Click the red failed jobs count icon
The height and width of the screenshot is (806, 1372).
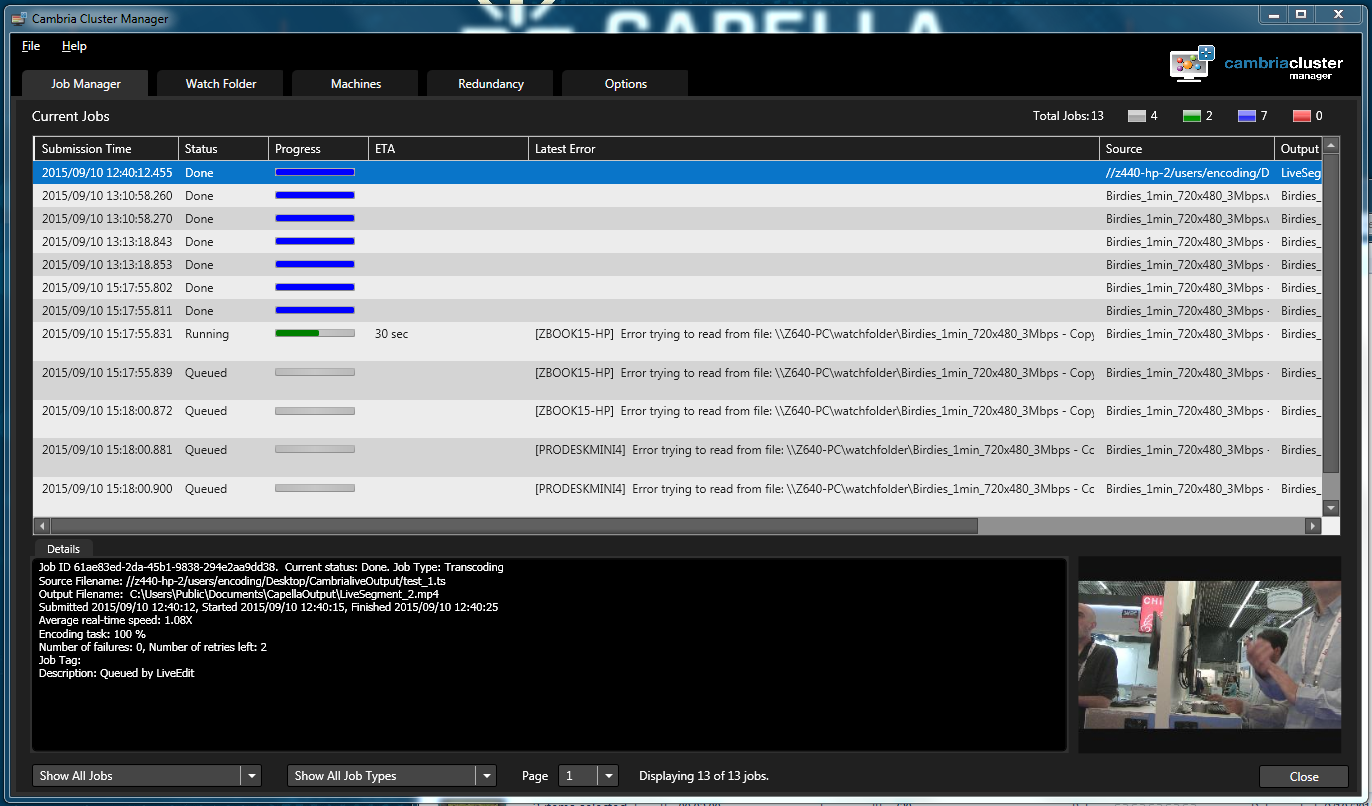point(1302,116)
